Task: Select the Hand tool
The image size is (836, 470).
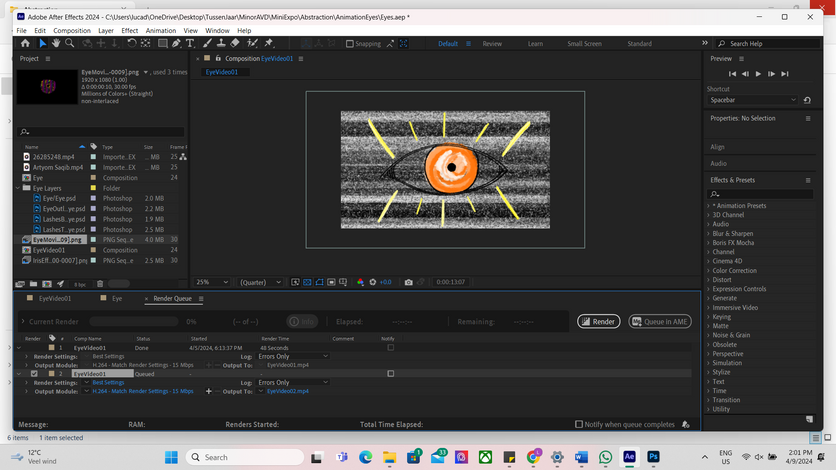Action: click(55, 44)
